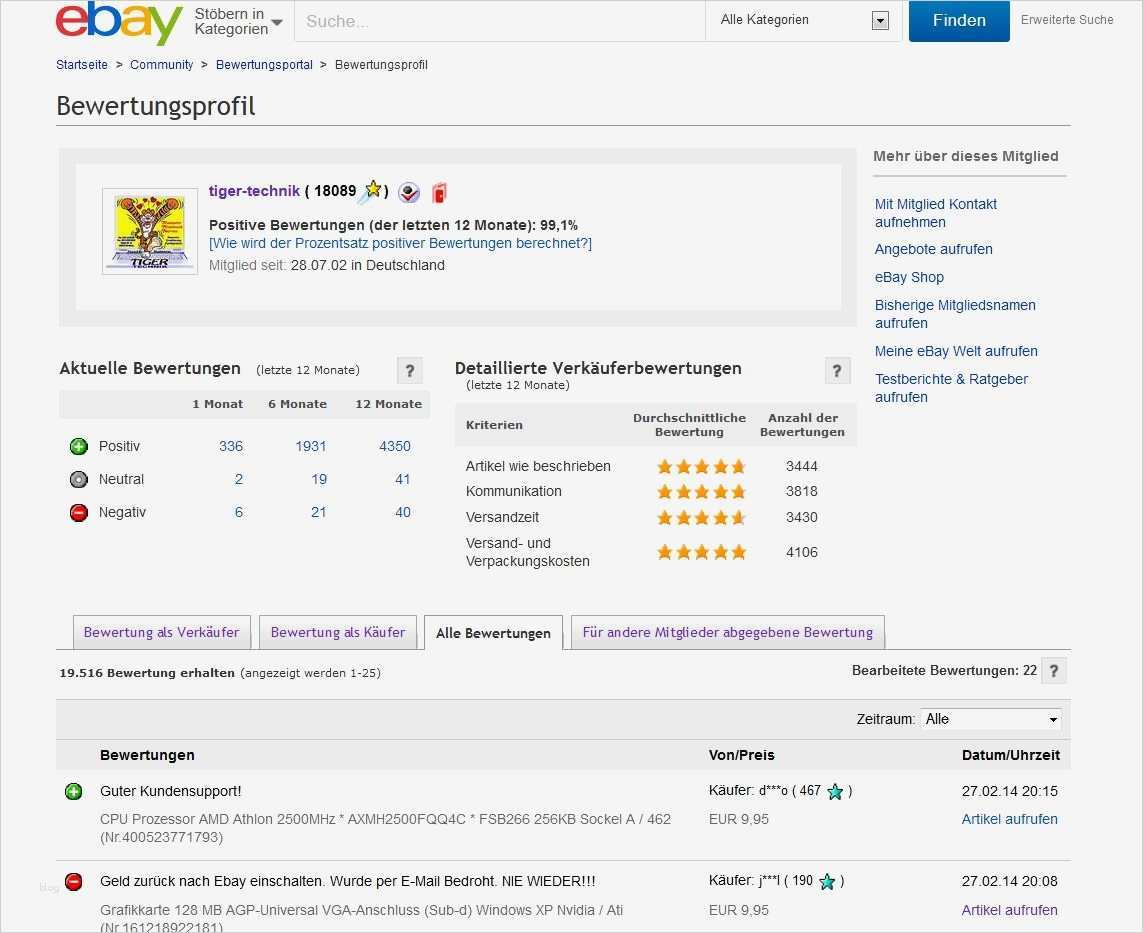
Task: Click the 3430 rating count value
Action: [801, 518]
